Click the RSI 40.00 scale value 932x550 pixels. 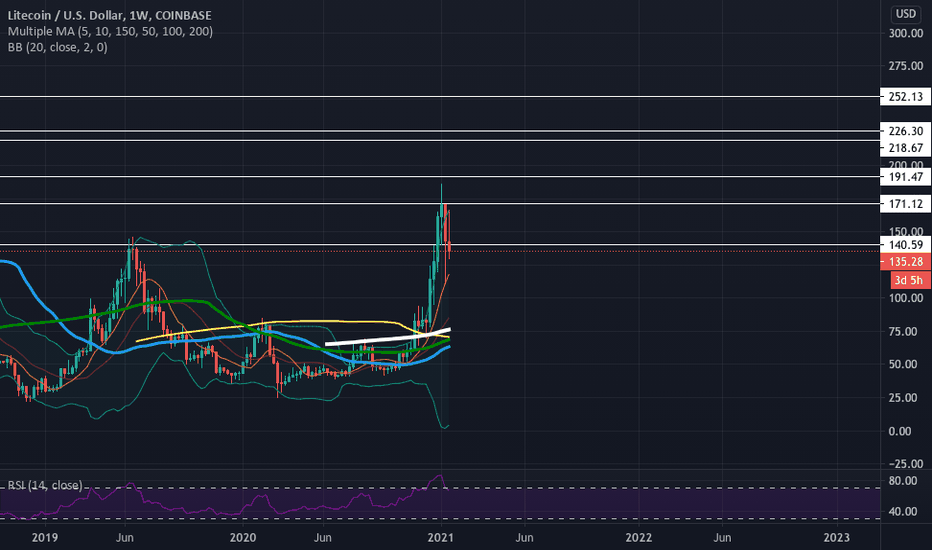tap(903, 511)
